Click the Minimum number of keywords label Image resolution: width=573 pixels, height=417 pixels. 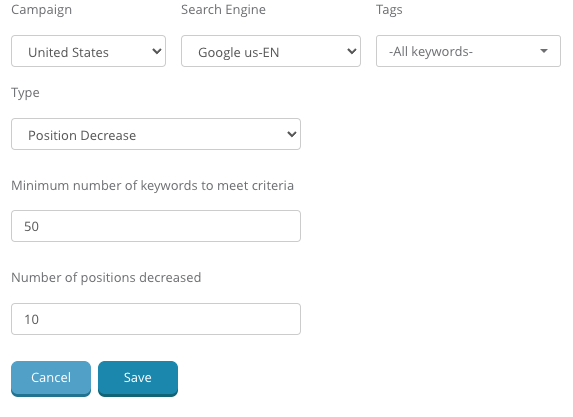tap(152, 186)
